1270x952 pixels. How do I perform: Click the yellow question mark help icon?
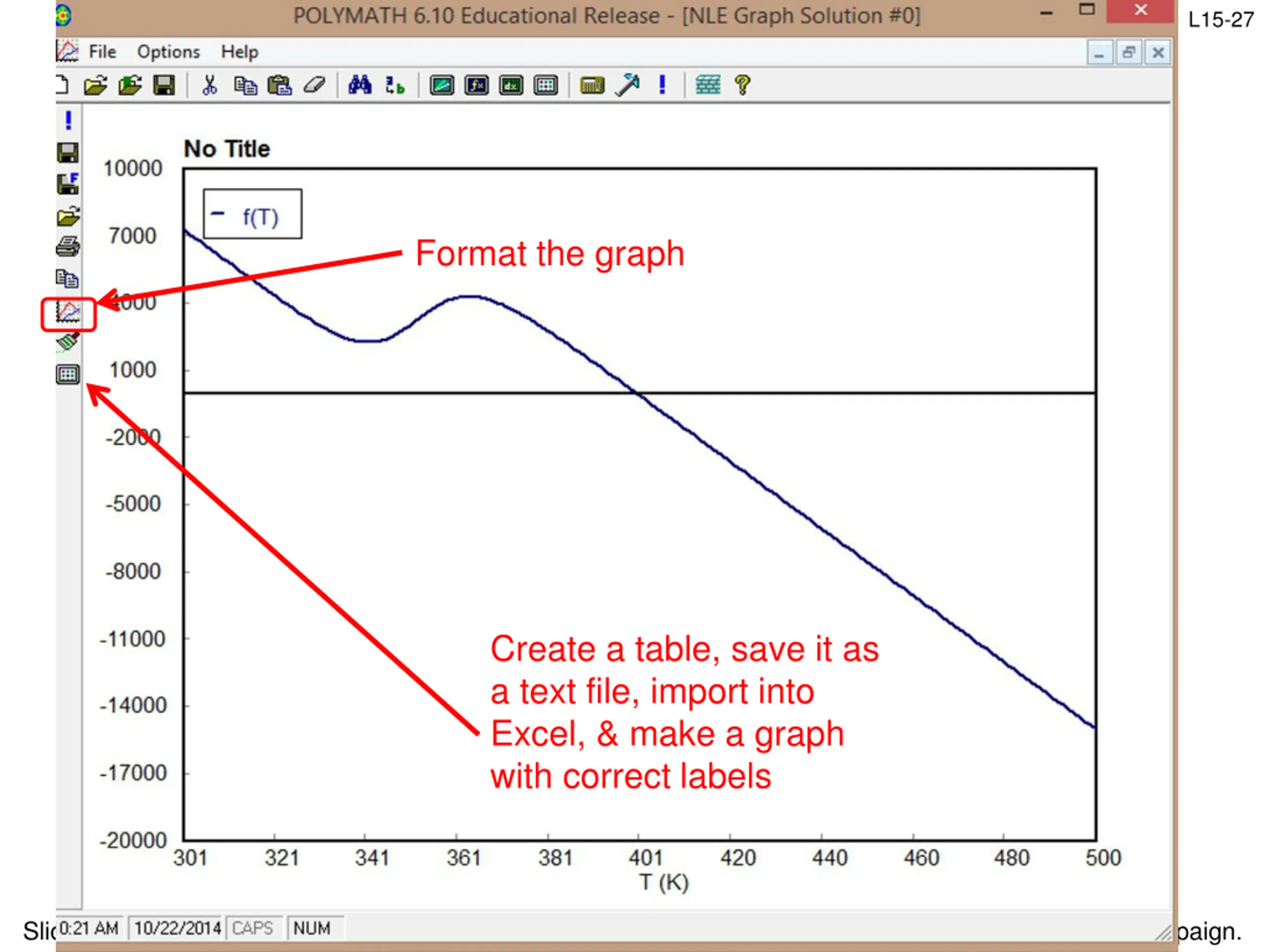point(742,85)
